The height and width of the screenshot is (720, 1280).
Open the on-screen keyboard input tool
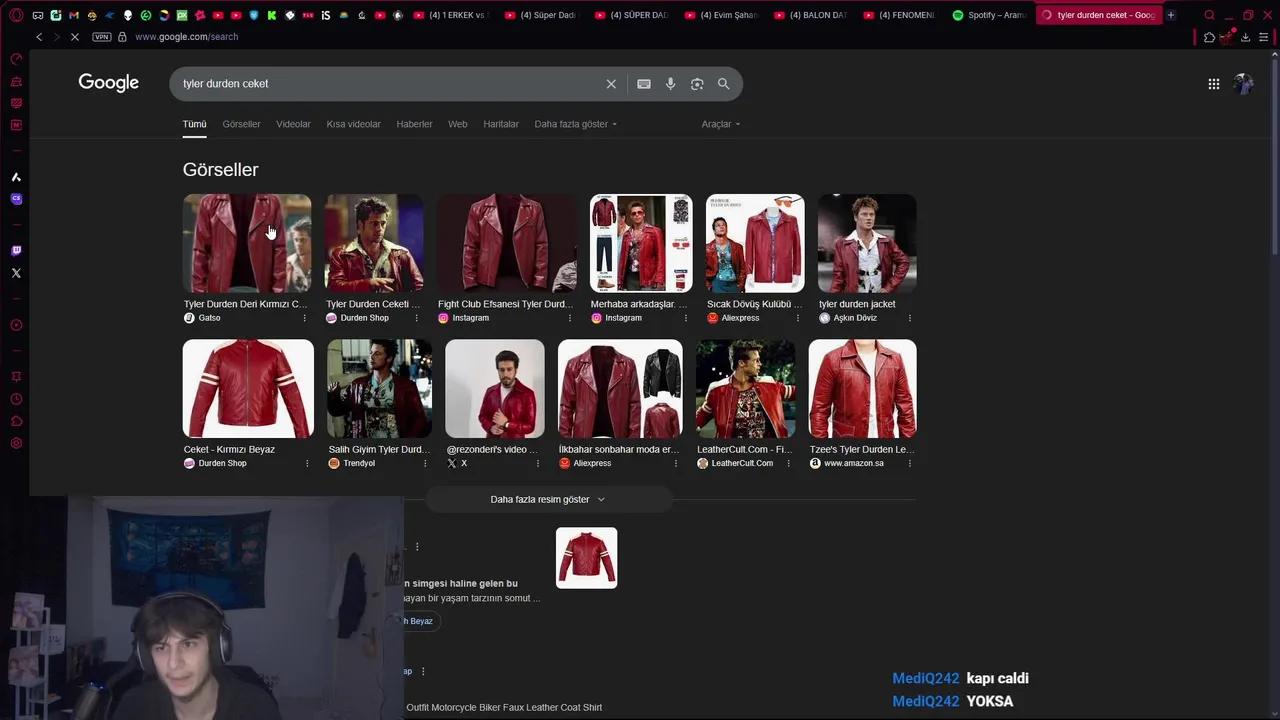pyautogui.click(x=644, y=84)
